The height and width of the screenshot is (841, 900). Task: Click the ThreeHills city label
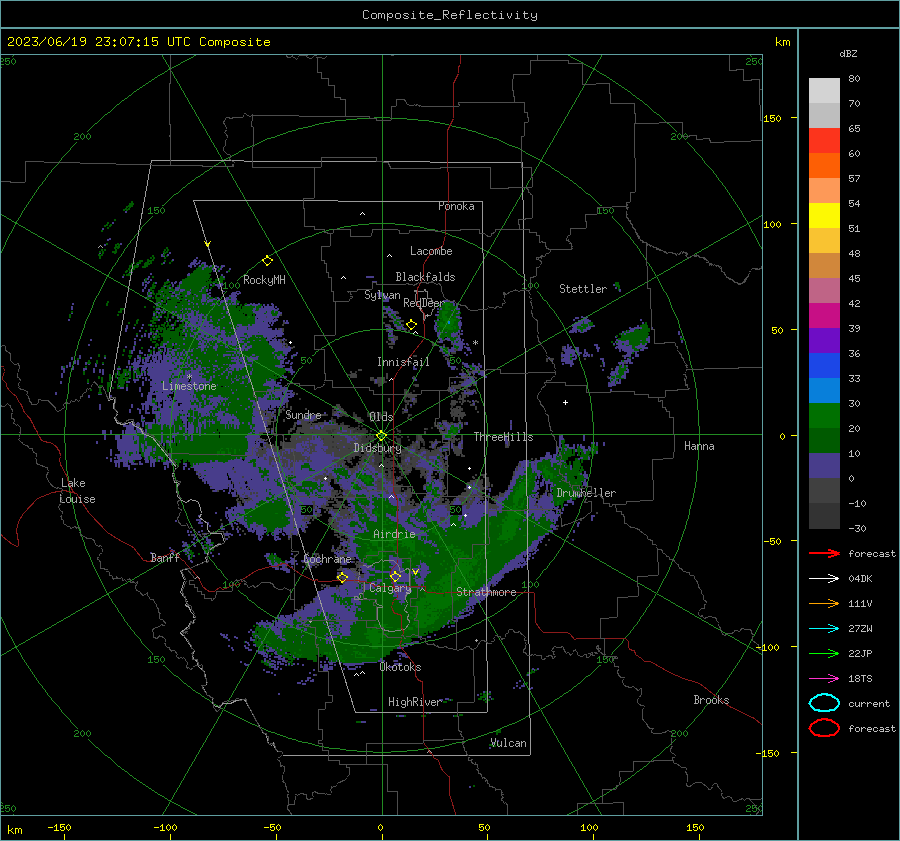coord(503,437)
